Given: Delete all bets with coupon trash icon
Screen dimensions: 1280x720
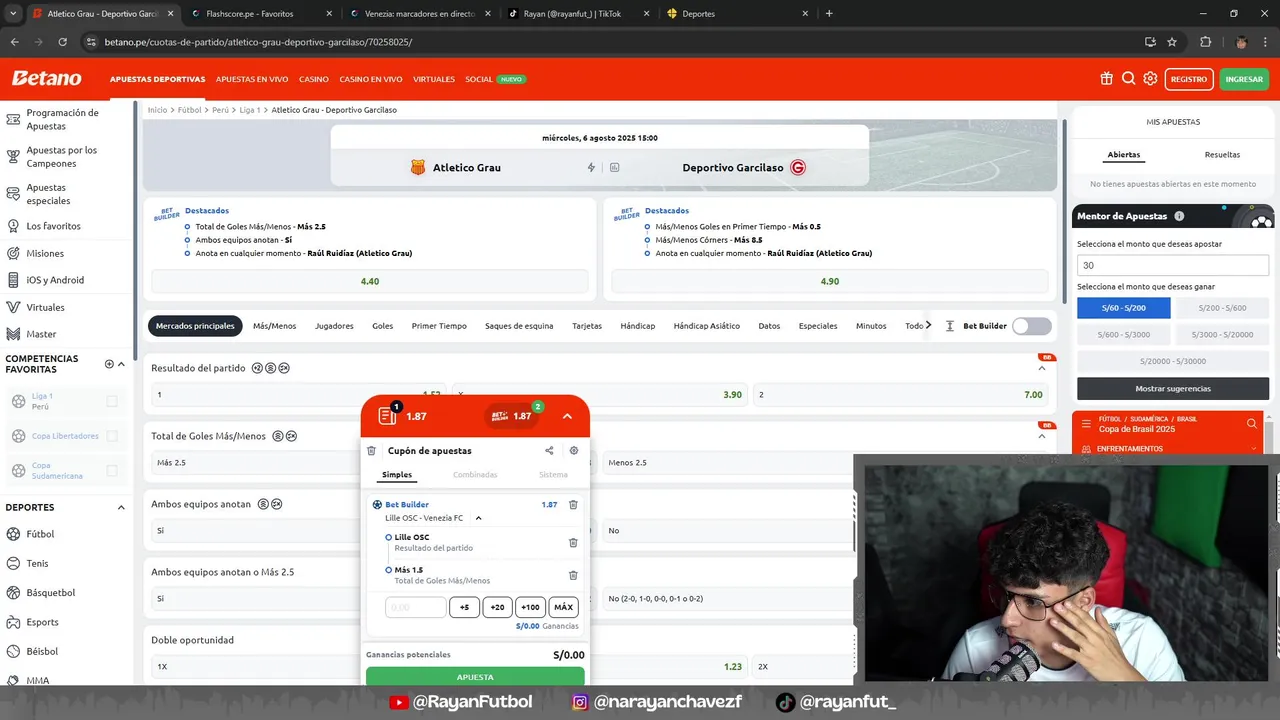Looking at the screenshot, I should pyautogui.click(x=372, y=451).
